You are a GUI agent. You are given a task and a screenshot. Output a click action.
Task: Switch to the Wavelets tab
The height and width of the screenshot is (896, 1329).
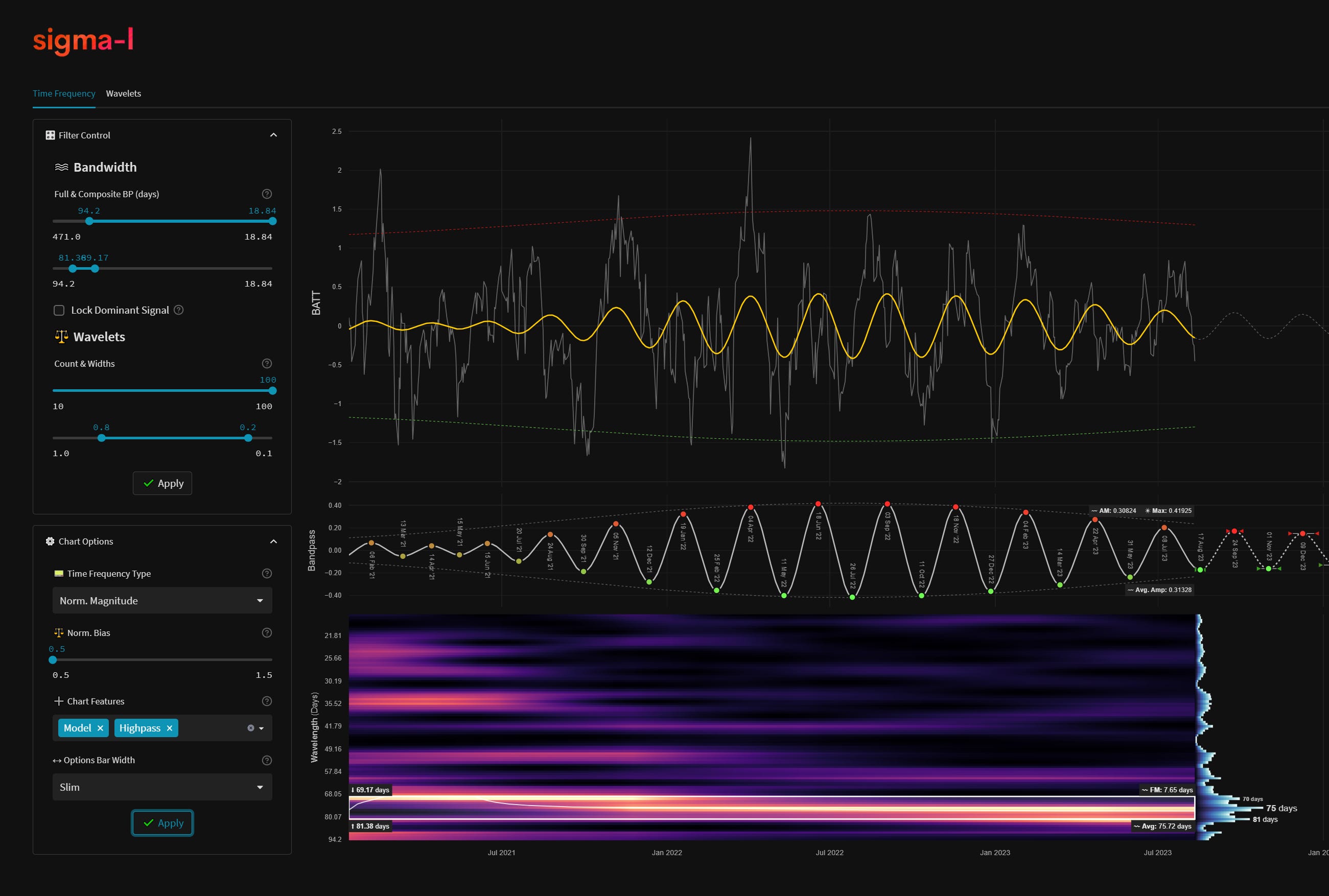(x=124, y=93)
